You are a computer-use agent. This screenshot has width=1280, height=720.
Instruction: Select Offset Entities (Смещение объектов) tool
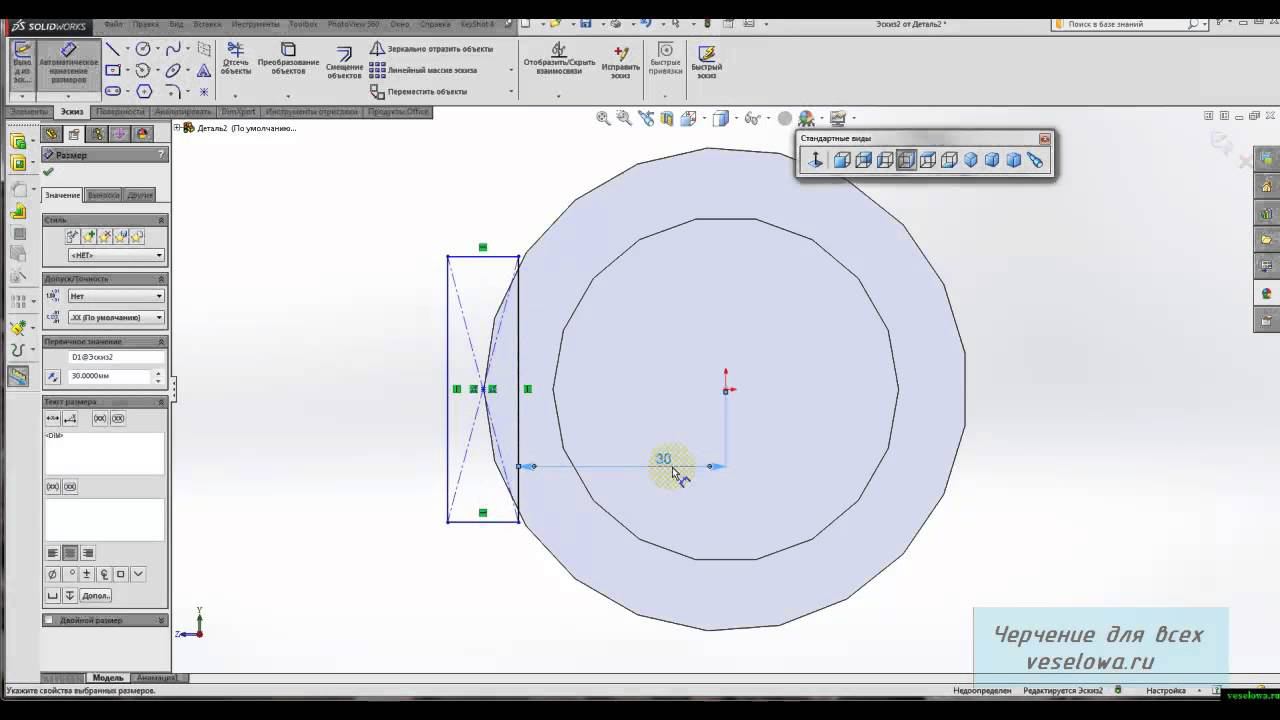344,61
